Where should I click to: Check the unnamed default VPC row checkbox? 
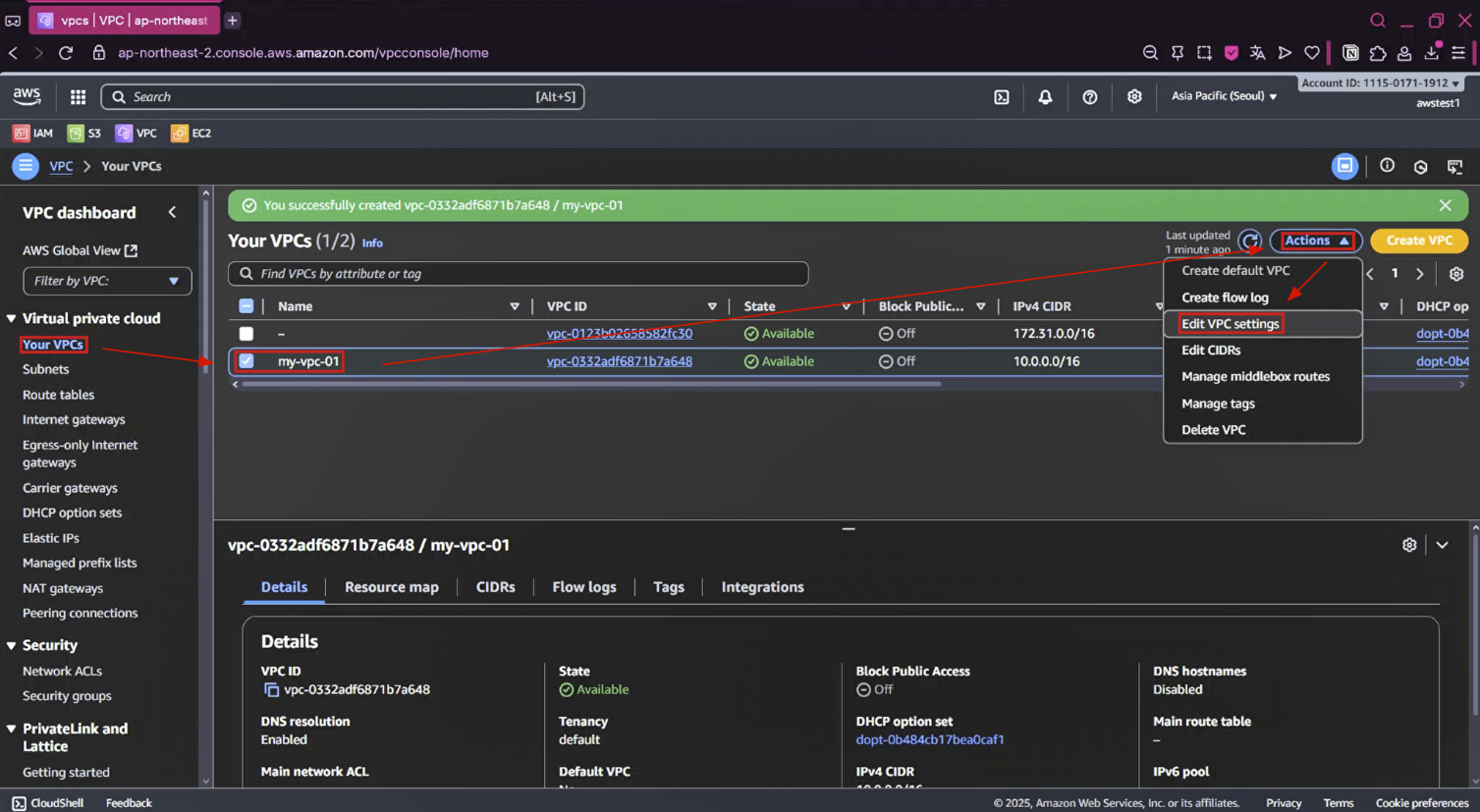click(247, 334)
